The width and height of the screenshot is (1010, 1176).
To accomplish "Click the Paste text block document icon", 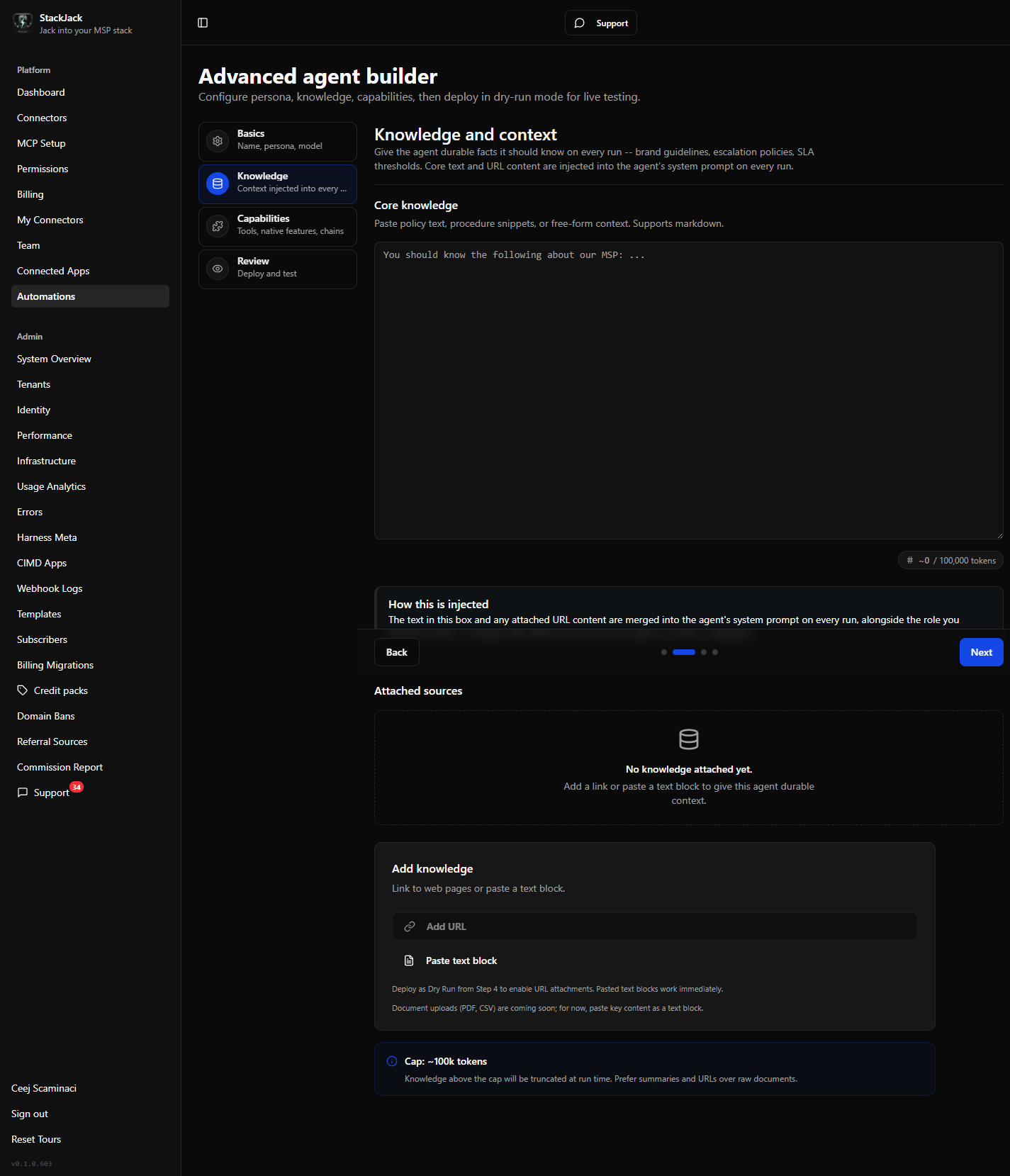I will [409, 961].
